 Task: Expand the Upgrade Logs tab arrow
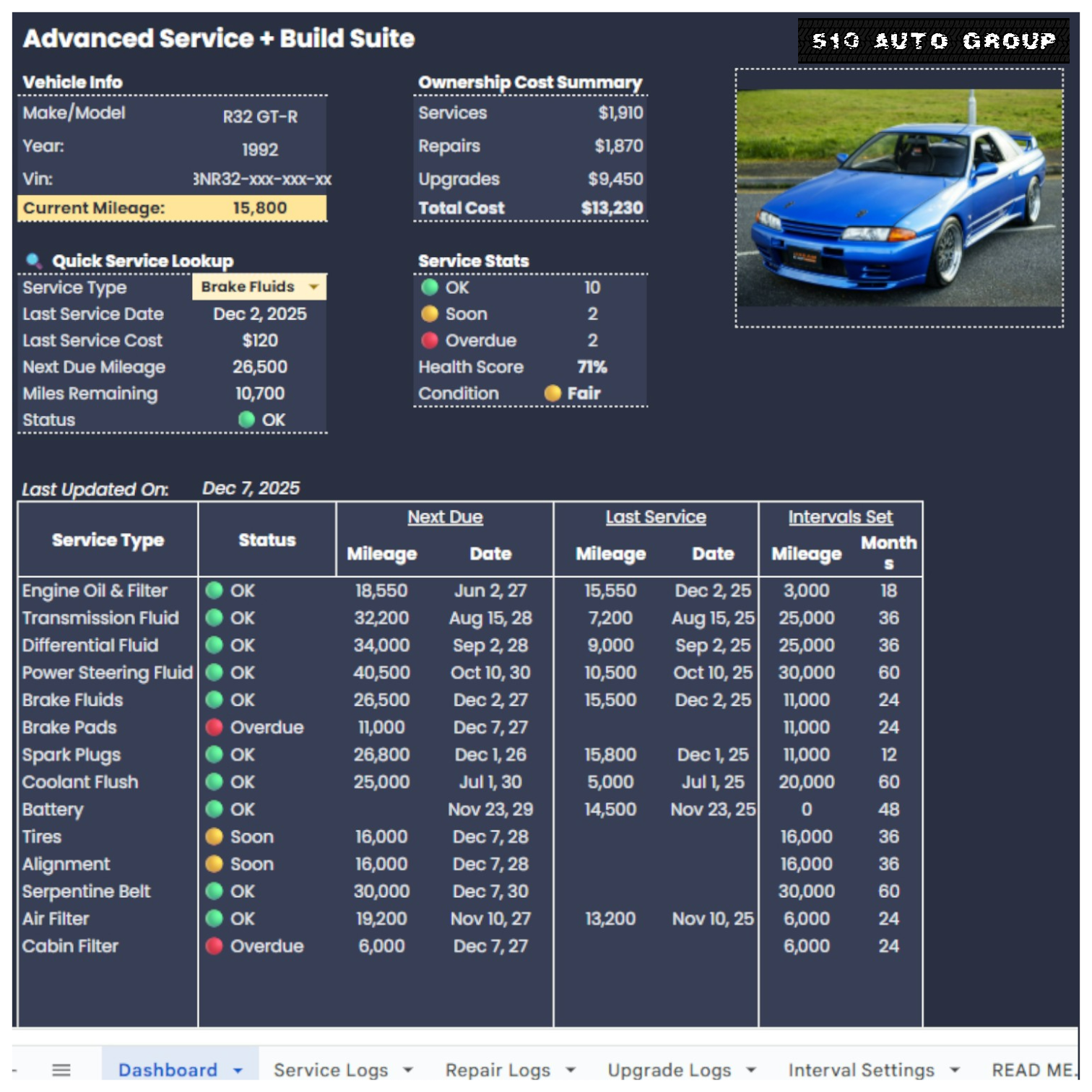(751, 1070)
